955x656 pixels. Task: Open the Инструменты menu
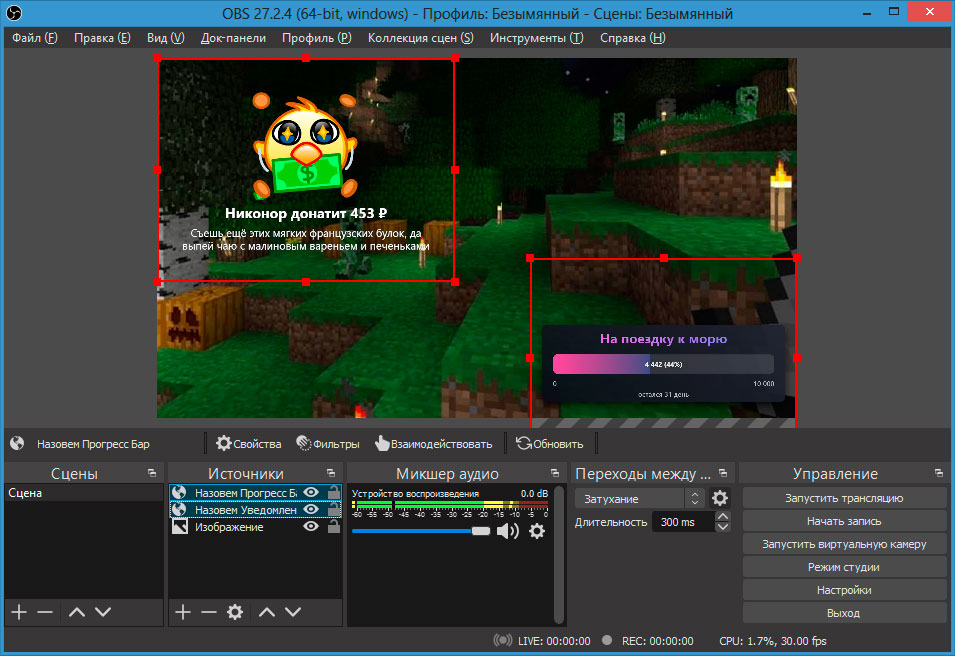point(537,38)
